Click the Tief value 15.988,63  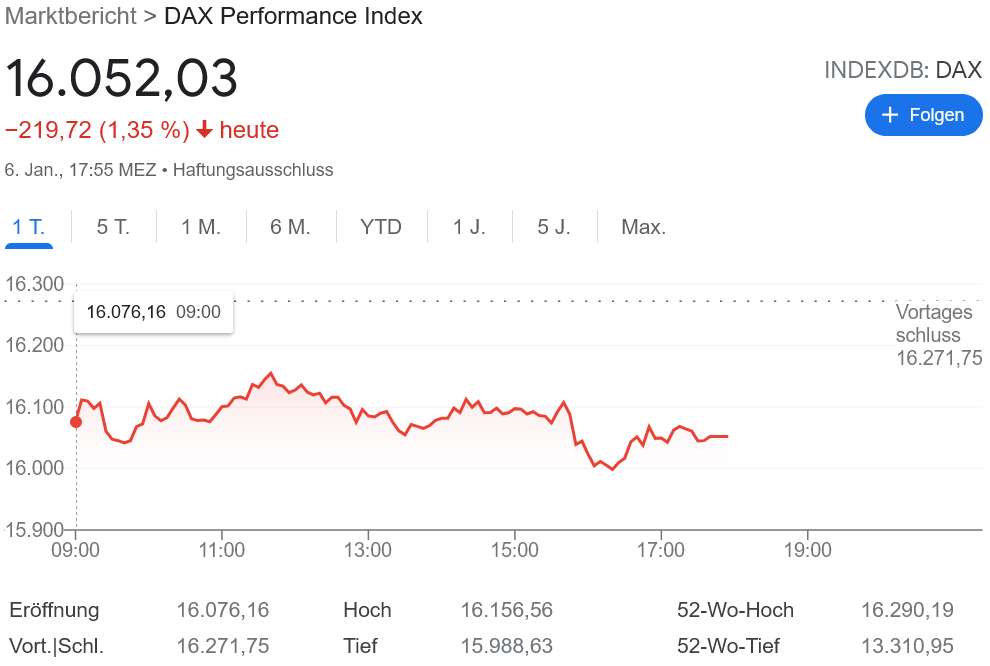pyautogui.click(x=506, y=646)
